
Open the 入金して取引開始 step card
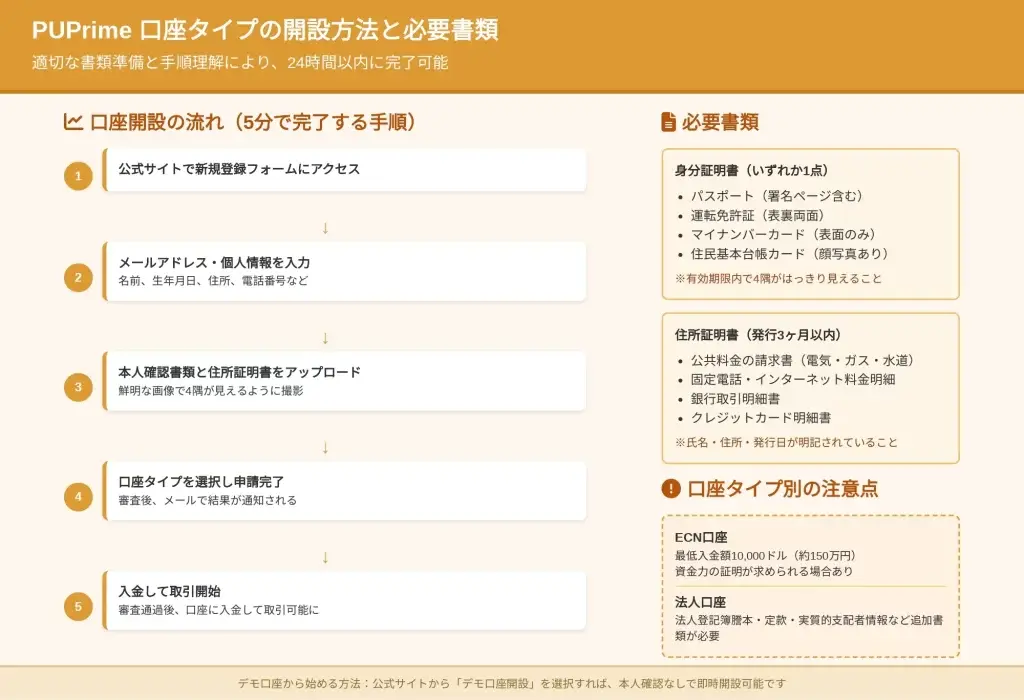(344, 600)
